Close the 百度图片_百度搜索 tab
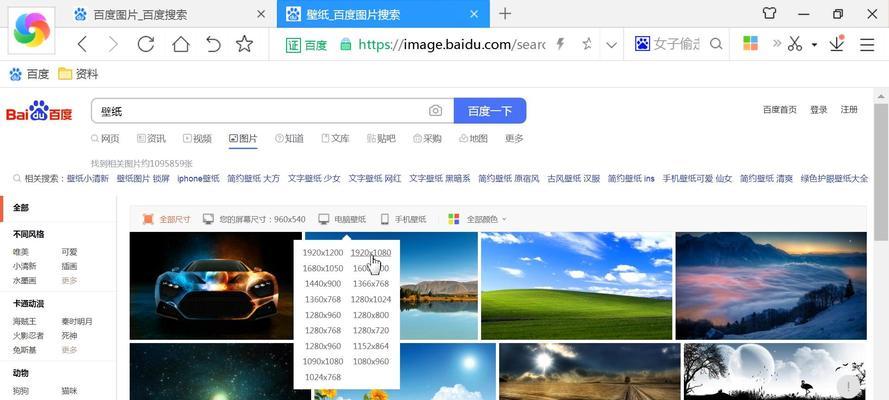 pos(261,15)
